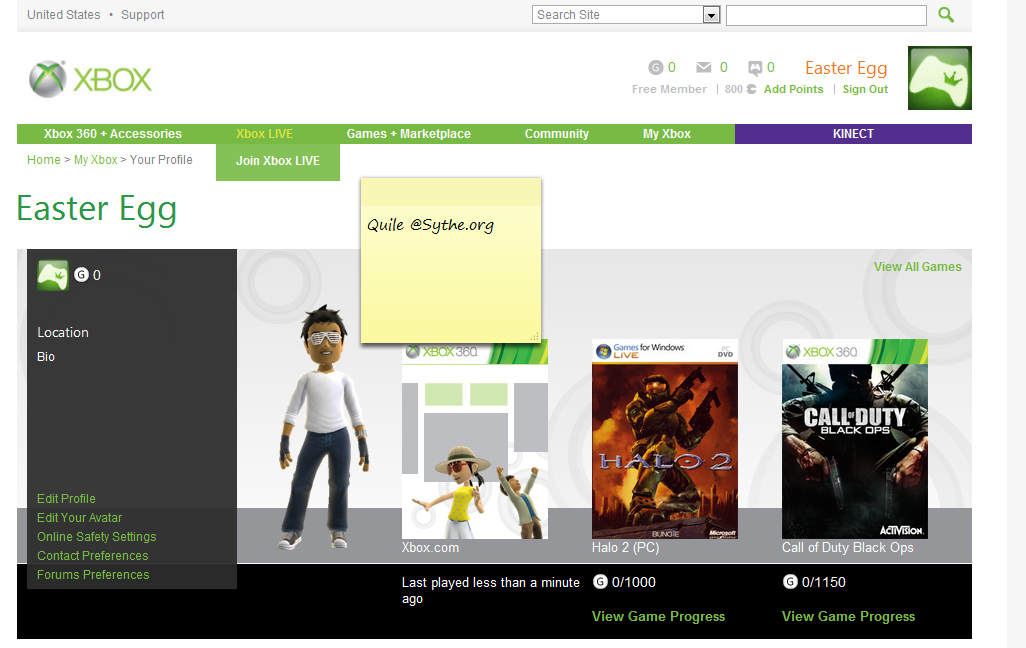Click the Xbox sphere logo
This screenshot has width=1026, height=648.
click(x=48, y=79)
